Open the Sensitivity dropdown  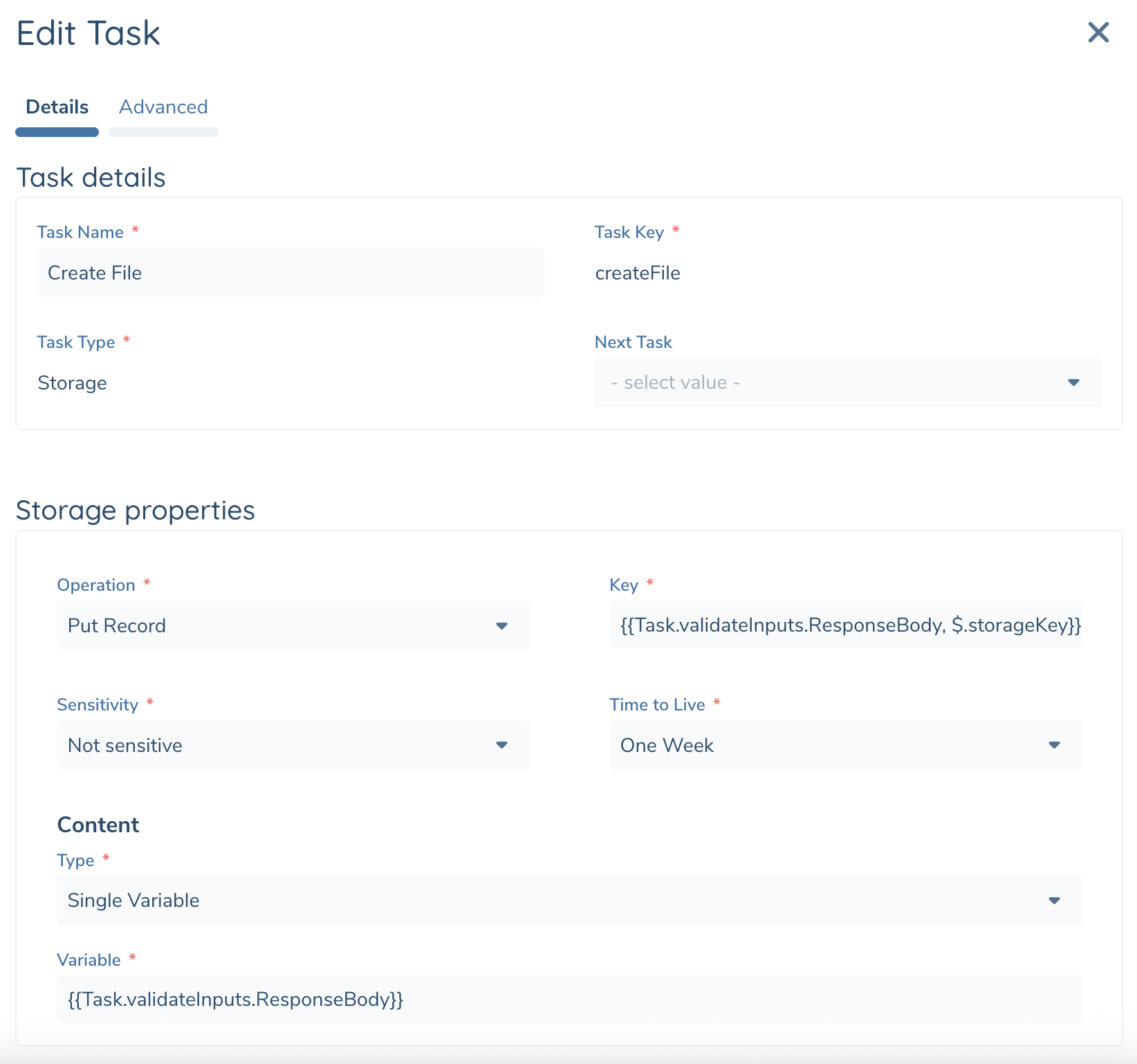point(290,746)
